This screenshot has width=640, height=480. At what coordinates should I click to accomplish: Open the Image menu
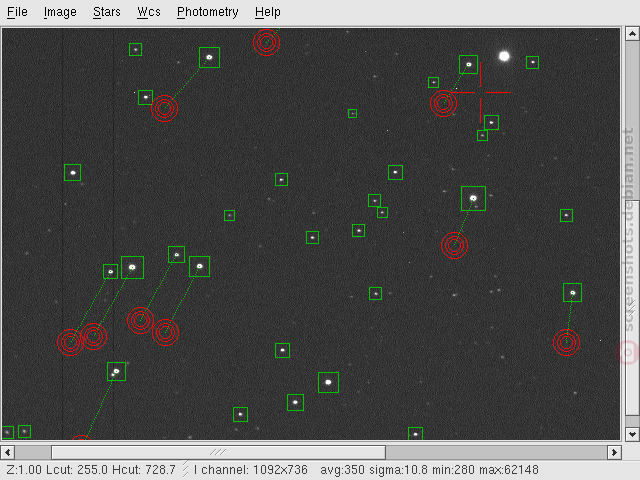60,12
